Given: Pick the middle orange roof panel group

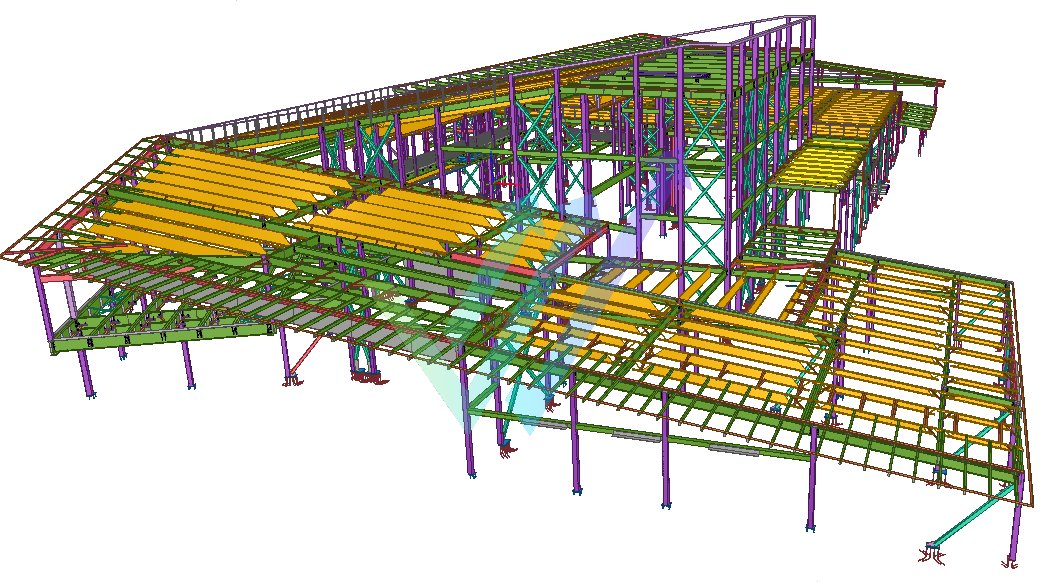Looking at the screenshot, I should (400, 218).
